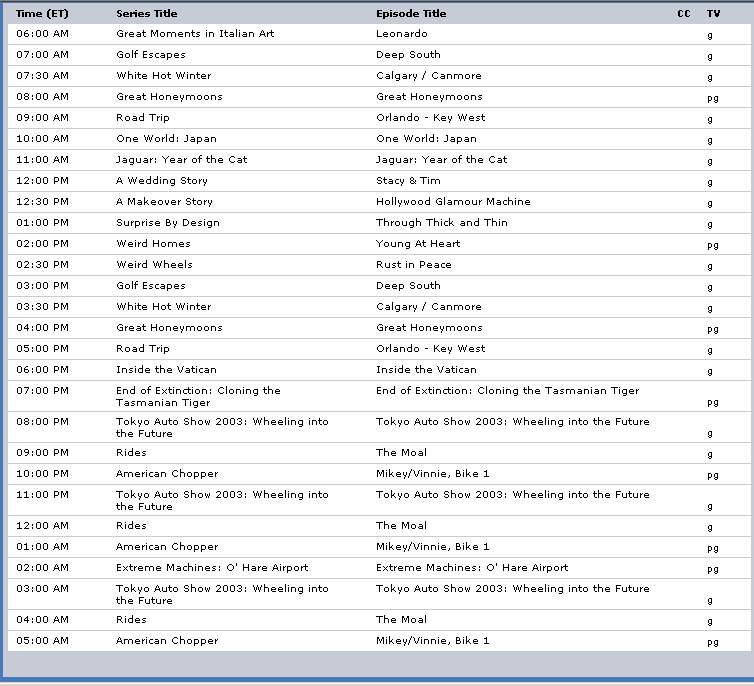Click the 10:00 AM One World: Japan episode

tap(427, 138)
